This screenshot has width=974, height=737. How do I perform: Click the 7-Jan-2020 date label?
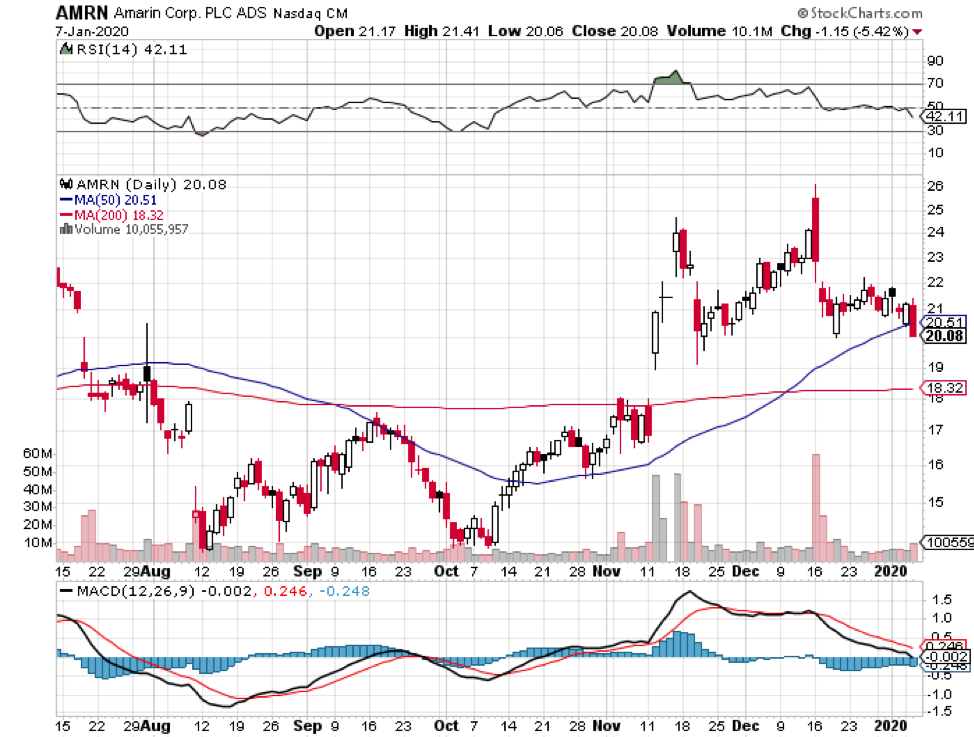coord(92,32)
